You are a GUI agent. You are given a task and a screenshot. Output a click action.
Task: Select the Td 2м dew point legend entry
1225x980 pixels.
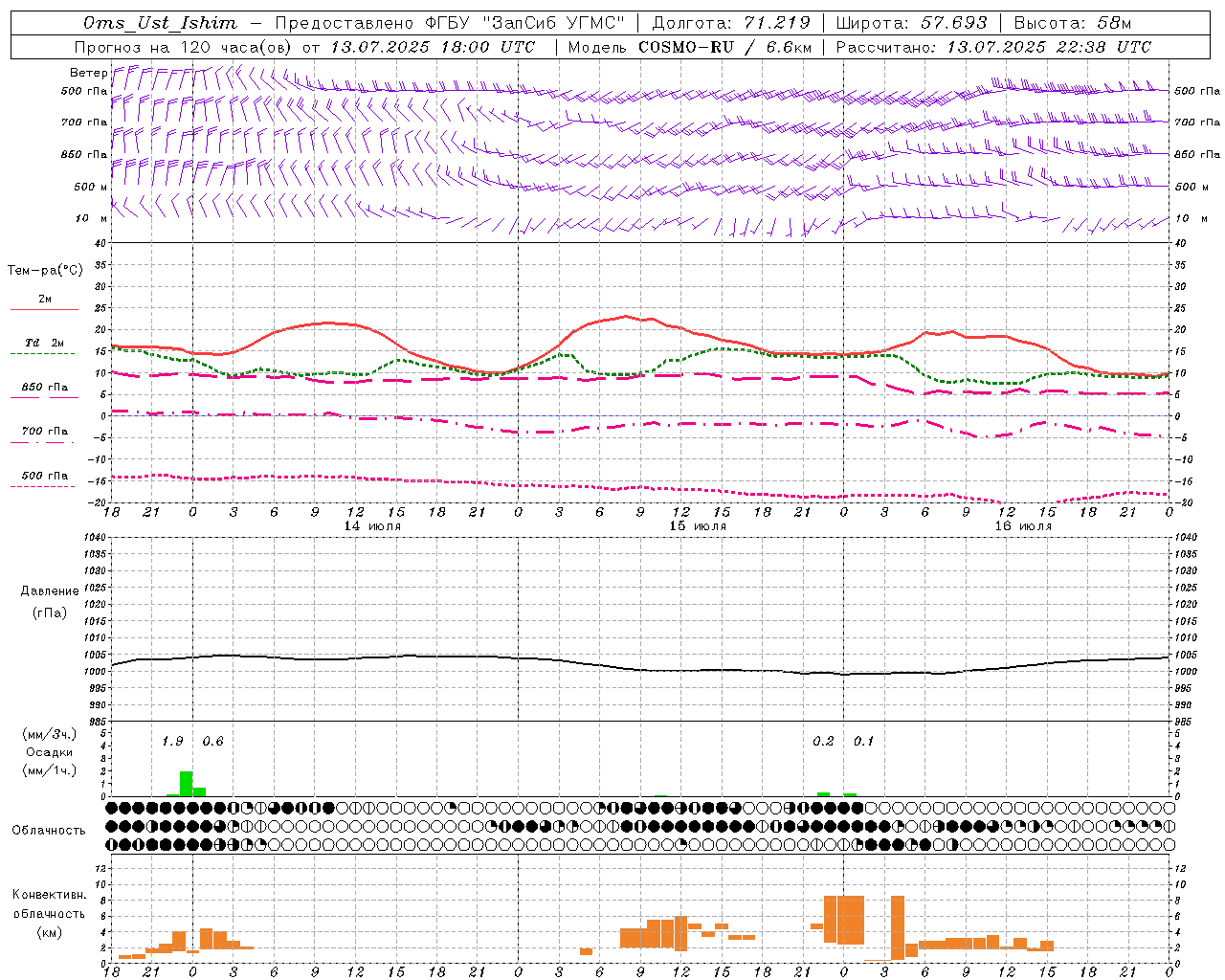44,343
